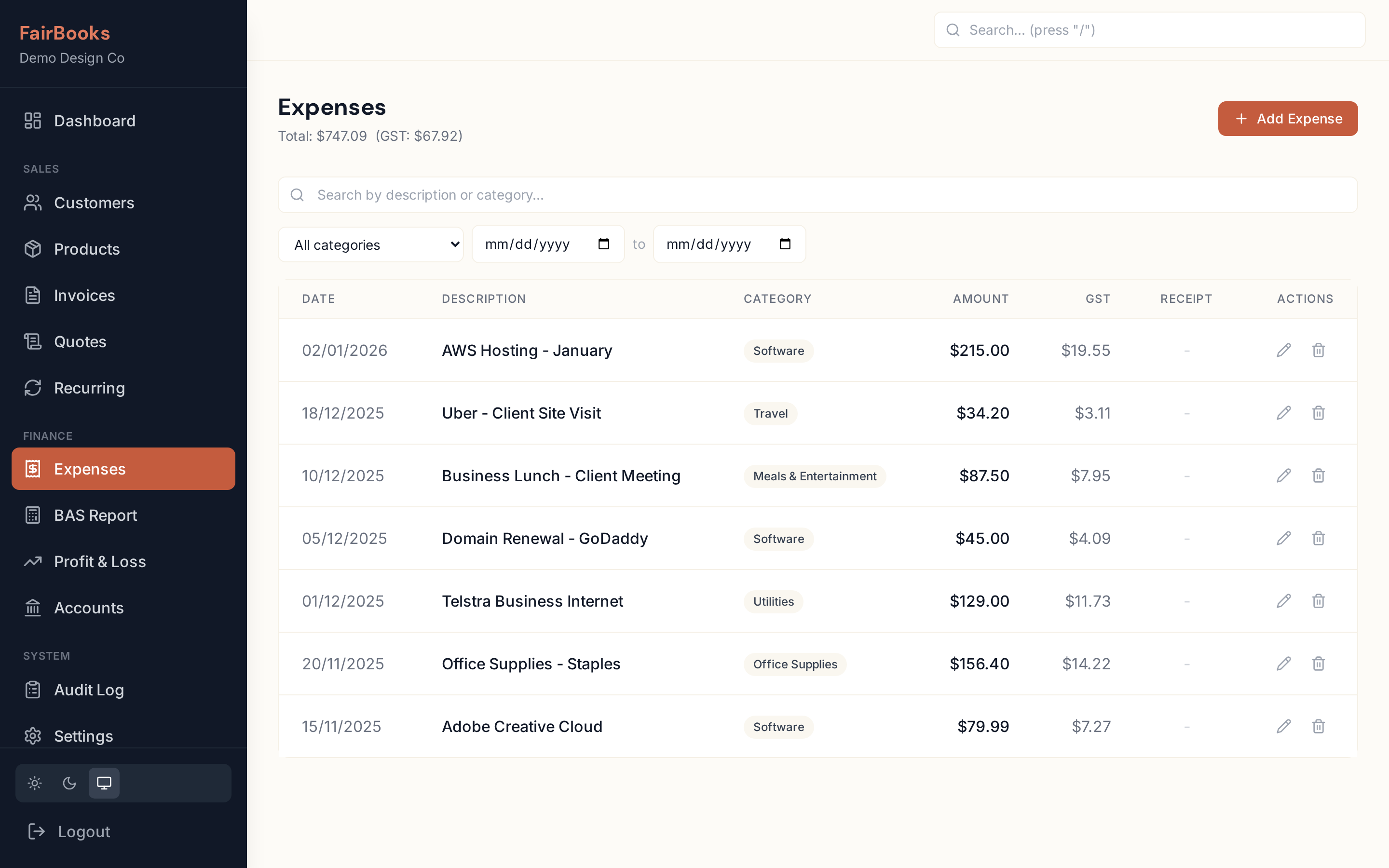
Task: Click the Add Expense button
Action: tap(1287, 118)
